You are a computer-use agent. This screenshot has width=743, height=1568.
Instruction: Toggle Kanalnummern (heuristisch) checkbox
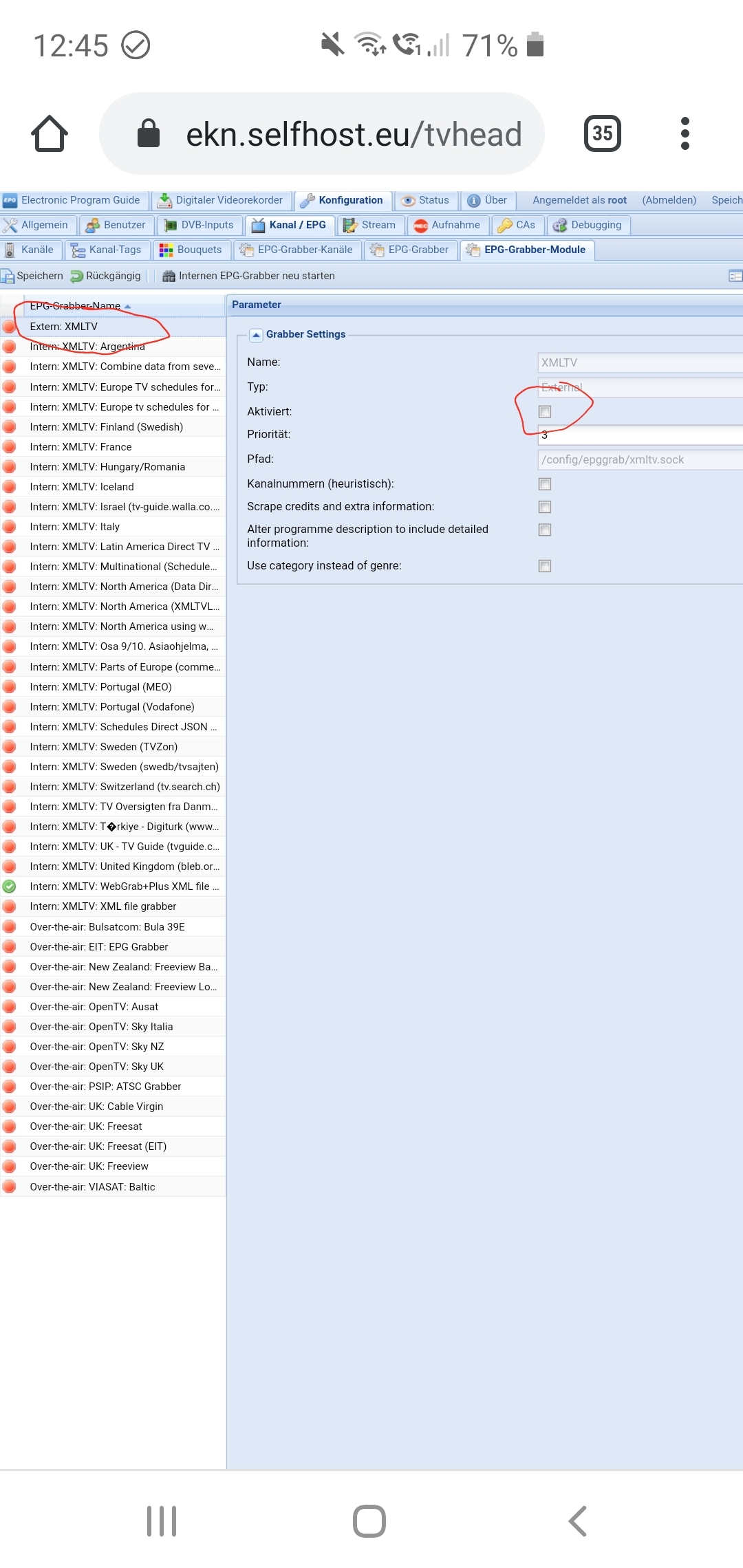pyautogui.click(x=545, y=484)
